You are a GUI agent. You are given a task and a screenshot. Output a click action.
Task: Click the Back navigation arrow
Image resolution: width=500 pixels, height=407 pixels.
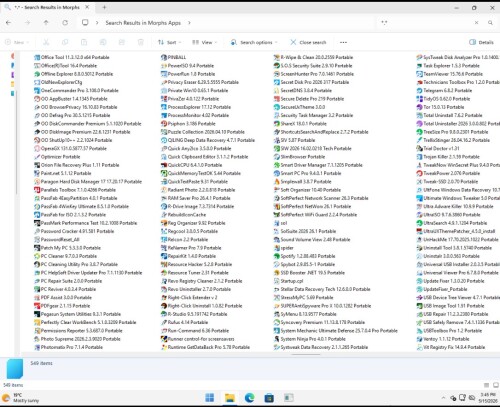pyautogui.click(x=9, y=23)
